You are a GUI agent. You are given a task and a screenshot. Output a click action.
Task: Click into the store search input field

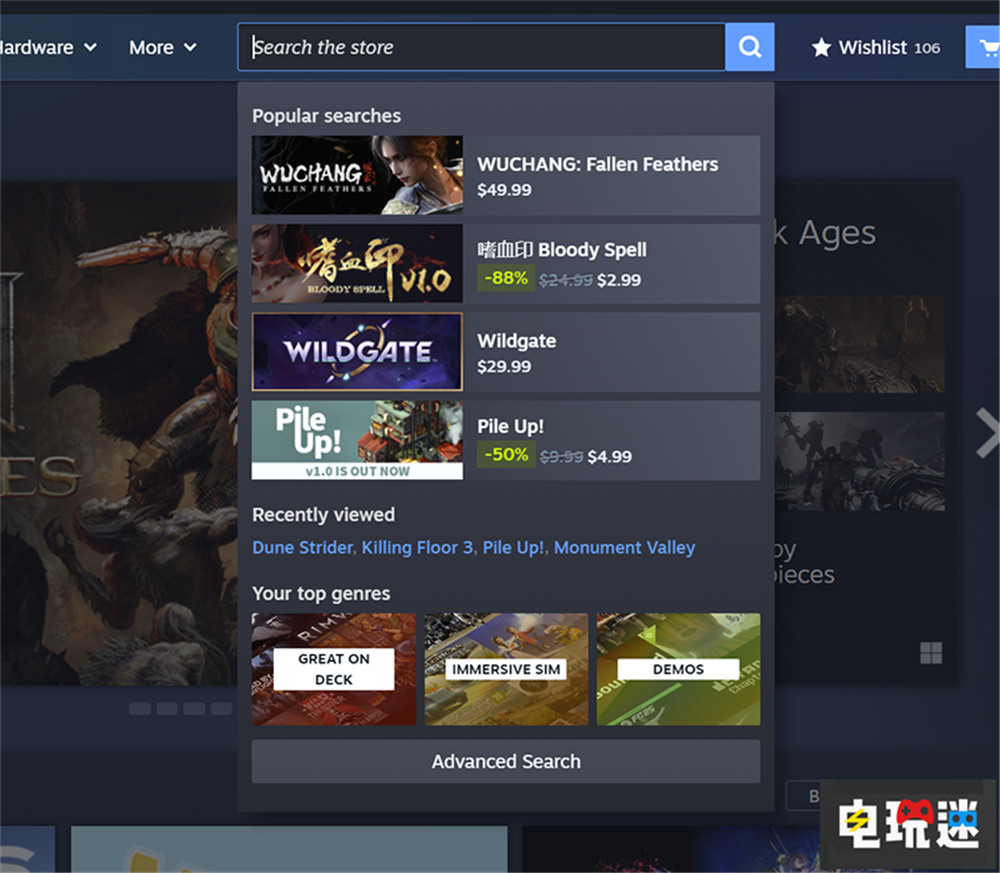[480, 46]
